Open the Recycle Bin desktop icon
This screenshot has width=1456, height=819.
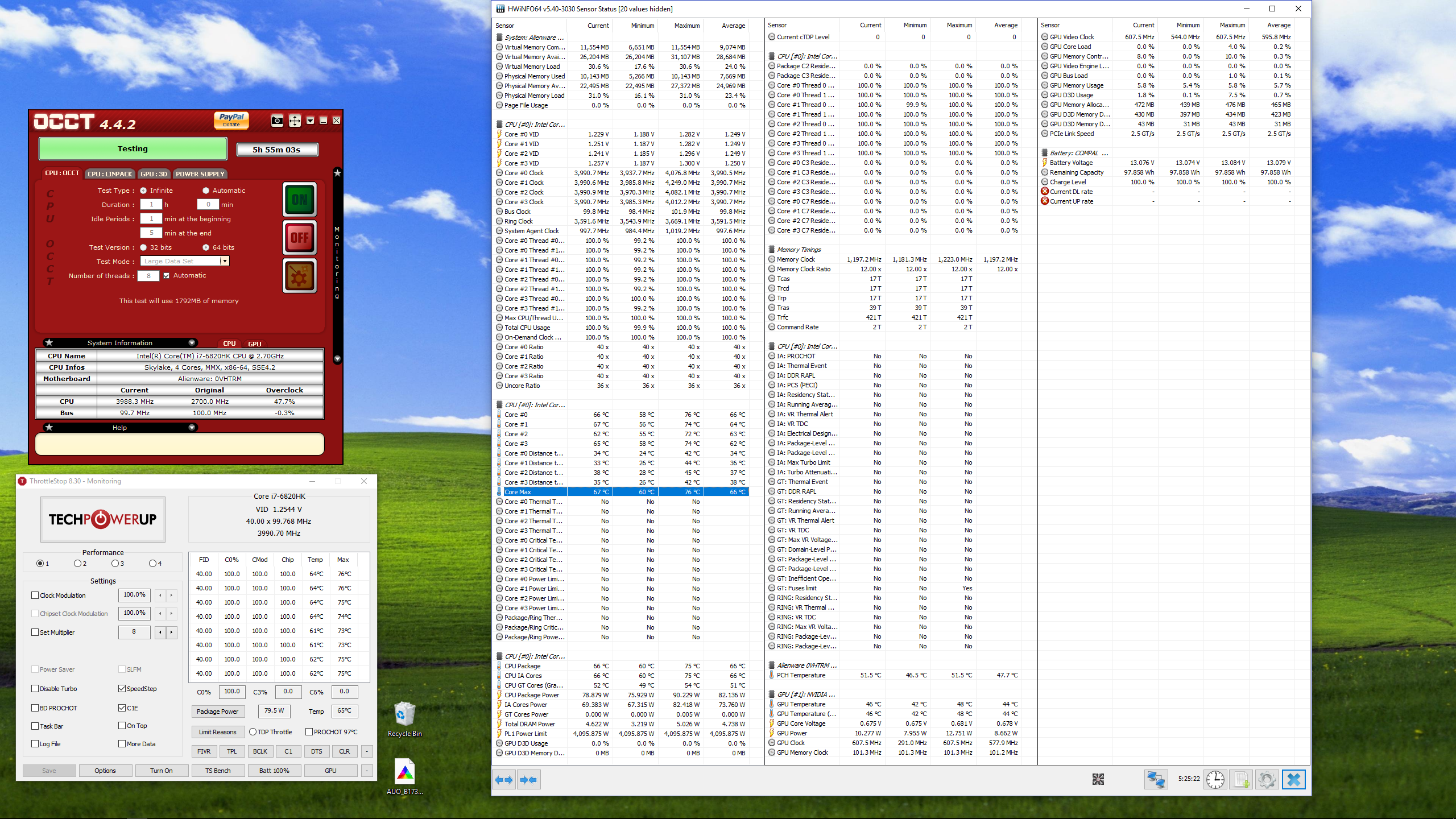[404, 719]
